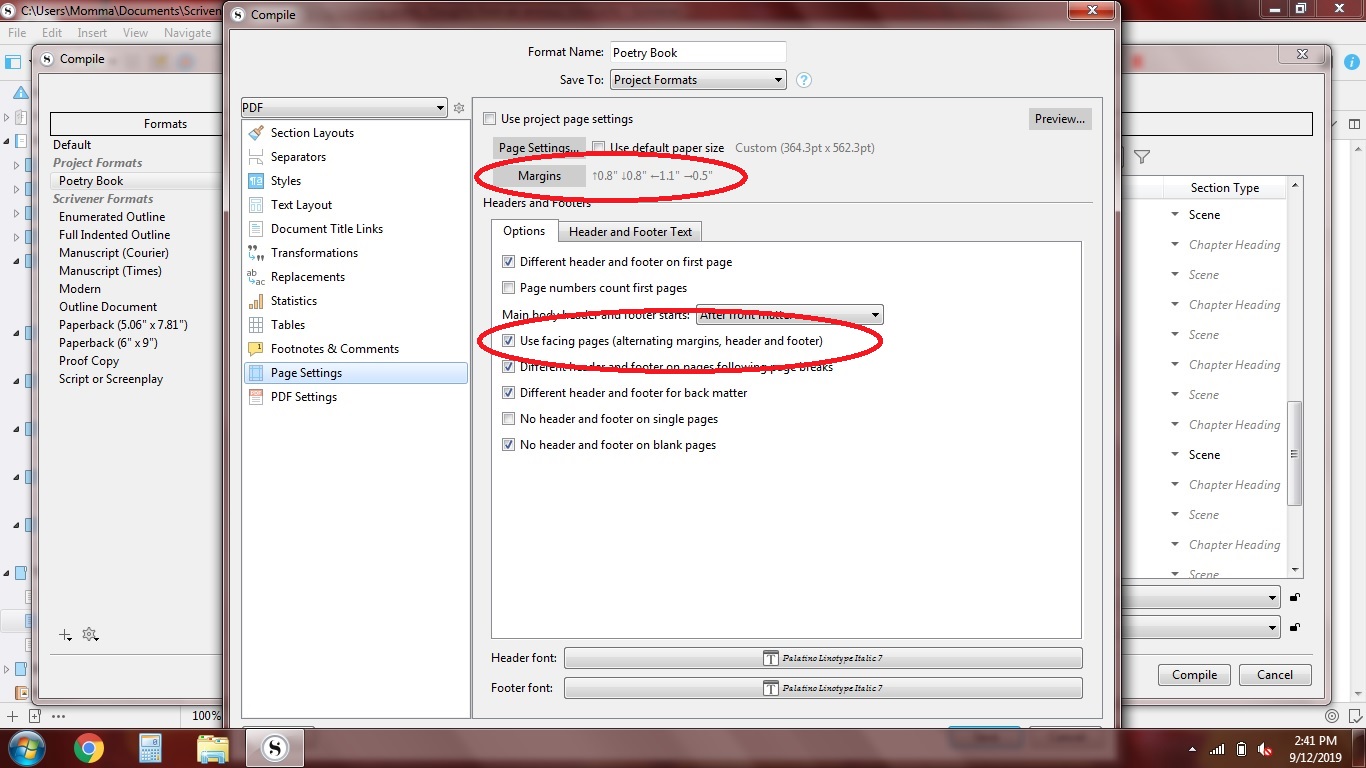Image resolution: width=1366 pixels, height=768 pixels.
Task: Click Cancel in the background Compile dialog
Action: pyautogui.click(x=1274, y=675)
